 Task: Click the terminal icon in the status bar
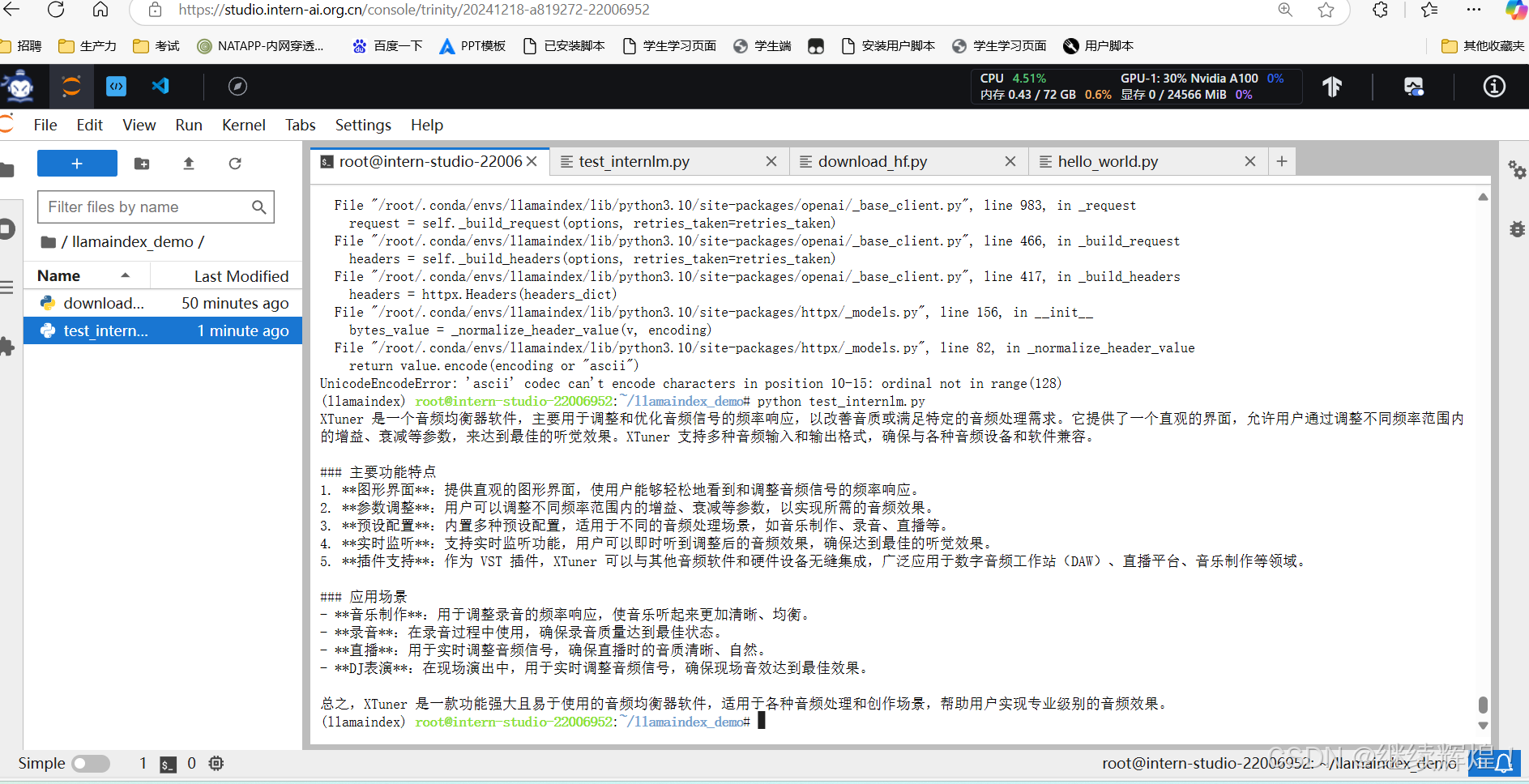168,764
